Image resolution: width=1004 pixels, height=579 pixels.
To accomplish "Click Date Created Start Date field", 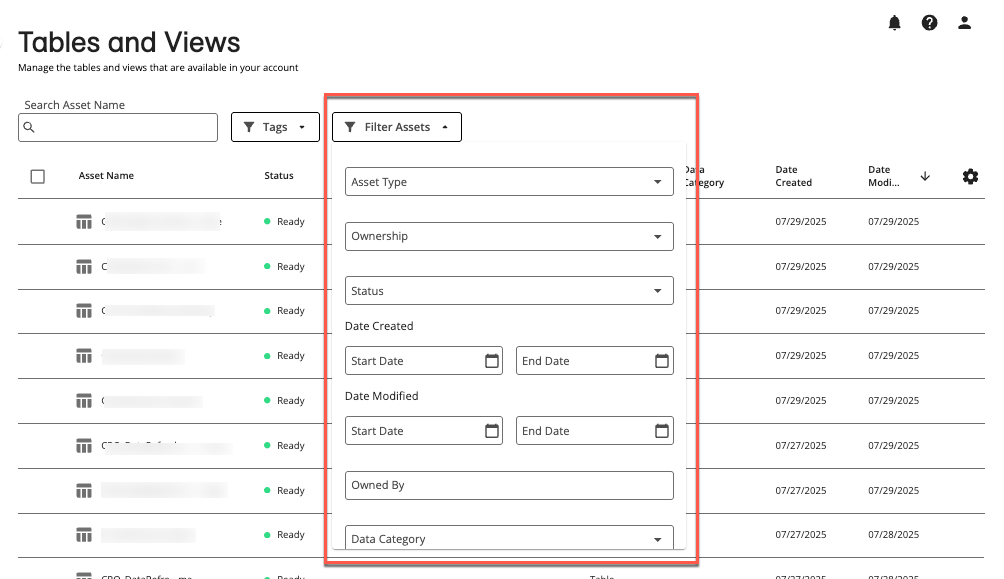I will tap(424, 361).
